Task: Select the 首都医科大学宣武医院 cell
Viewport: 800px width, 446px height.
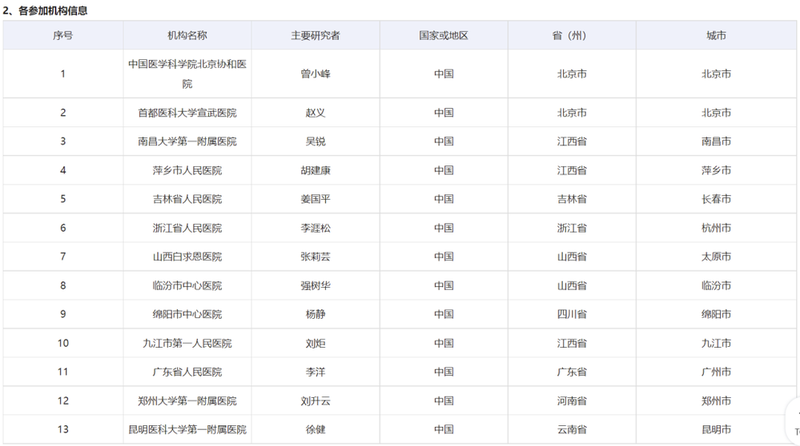Action: click(x=188, y=112)
